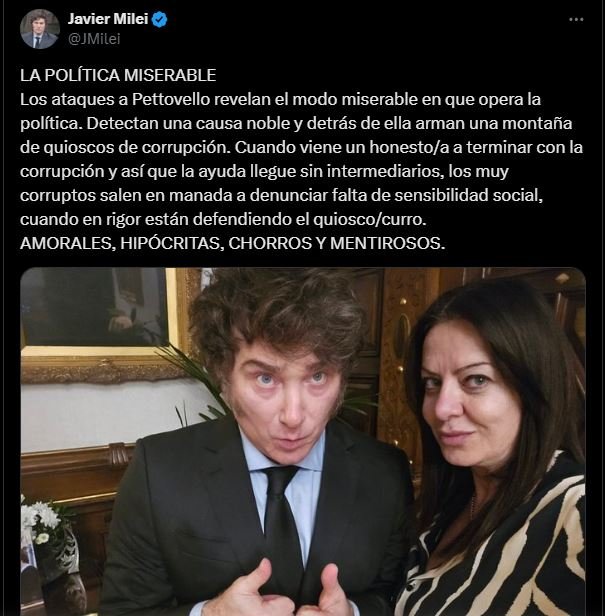Click the text ending with quiosco/curro
Screen dimensions: 605x616
[223, 219]
